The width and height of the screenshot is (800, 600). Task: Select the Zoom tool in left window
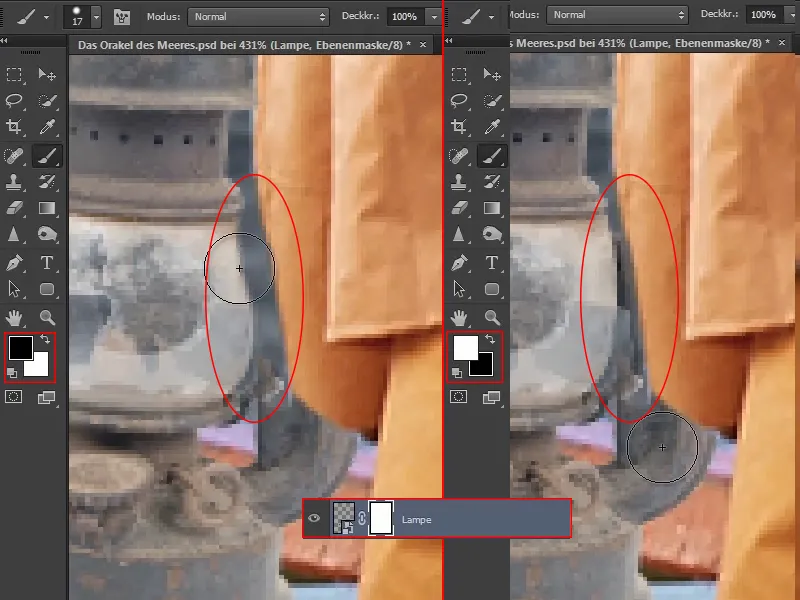click(47, 317)
